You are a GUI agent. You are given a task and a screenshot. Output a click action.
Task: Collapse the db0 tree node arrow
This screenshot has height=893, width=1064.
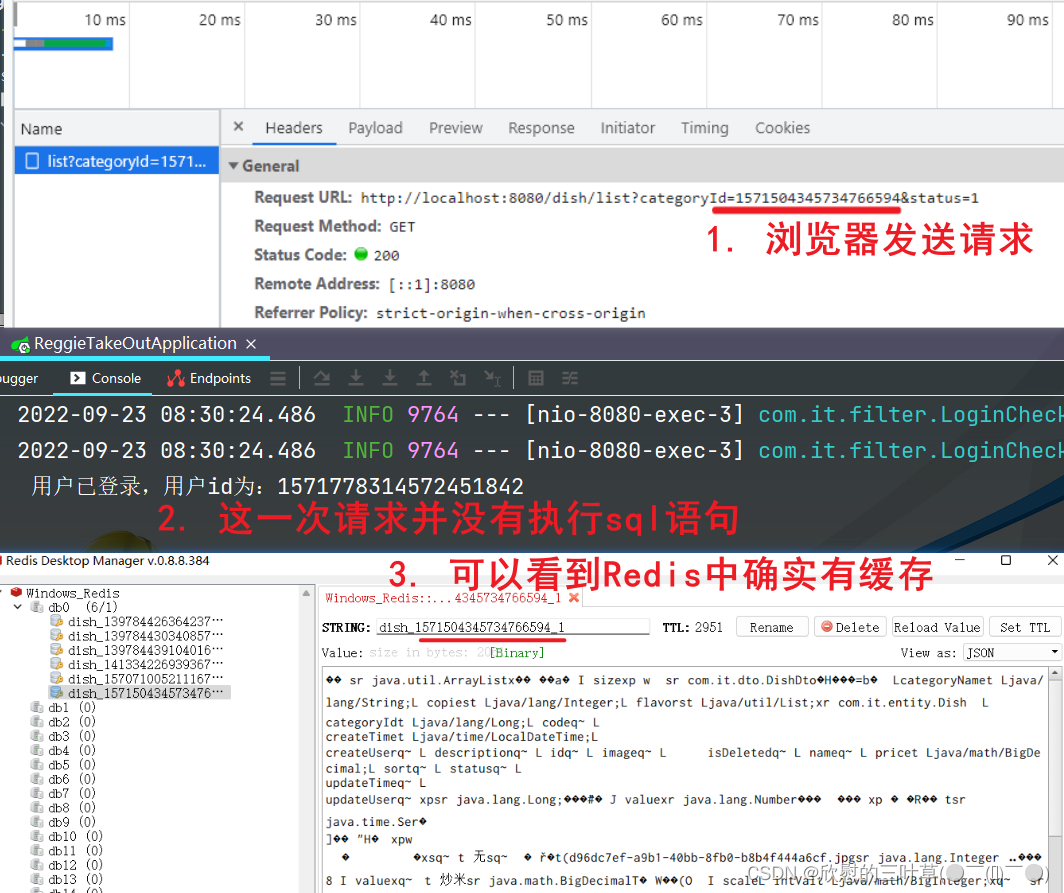coord(18,607)
